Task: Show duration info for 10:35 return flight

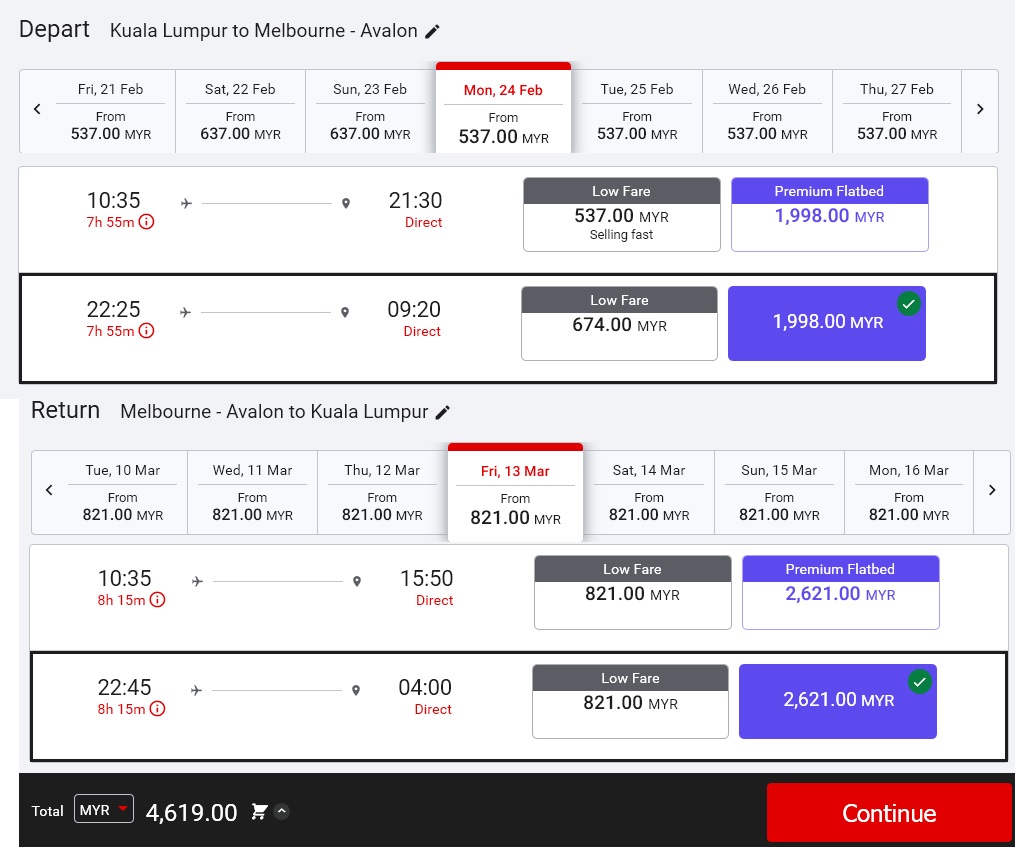Action: click(x=157, y=600)
